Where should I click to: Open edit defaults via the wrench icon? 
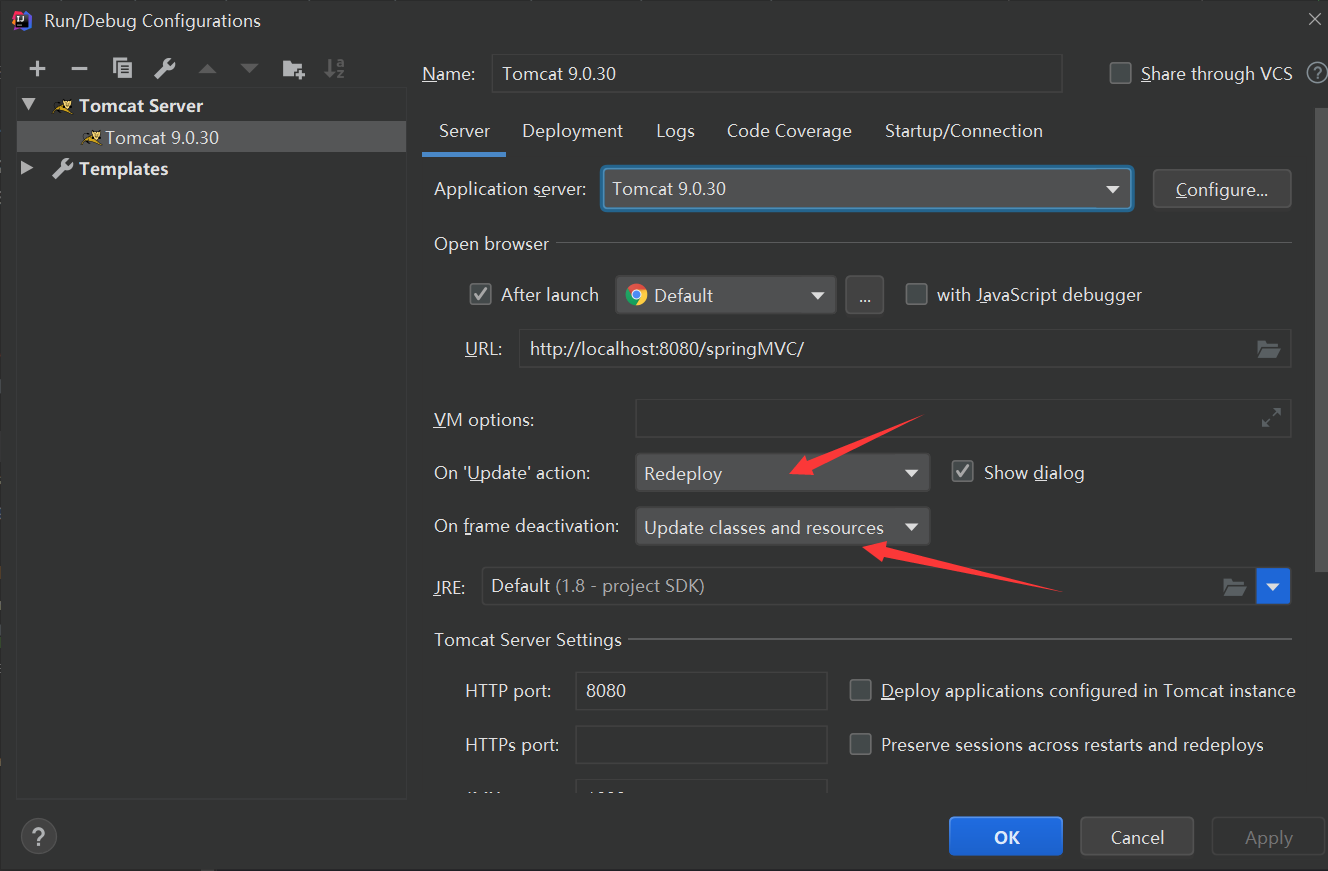164,68
